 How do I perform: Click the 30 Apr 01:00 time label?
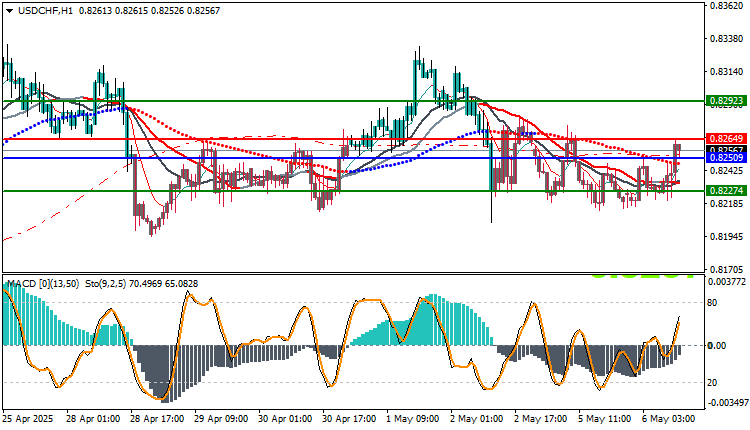click(x=285, y=419)
